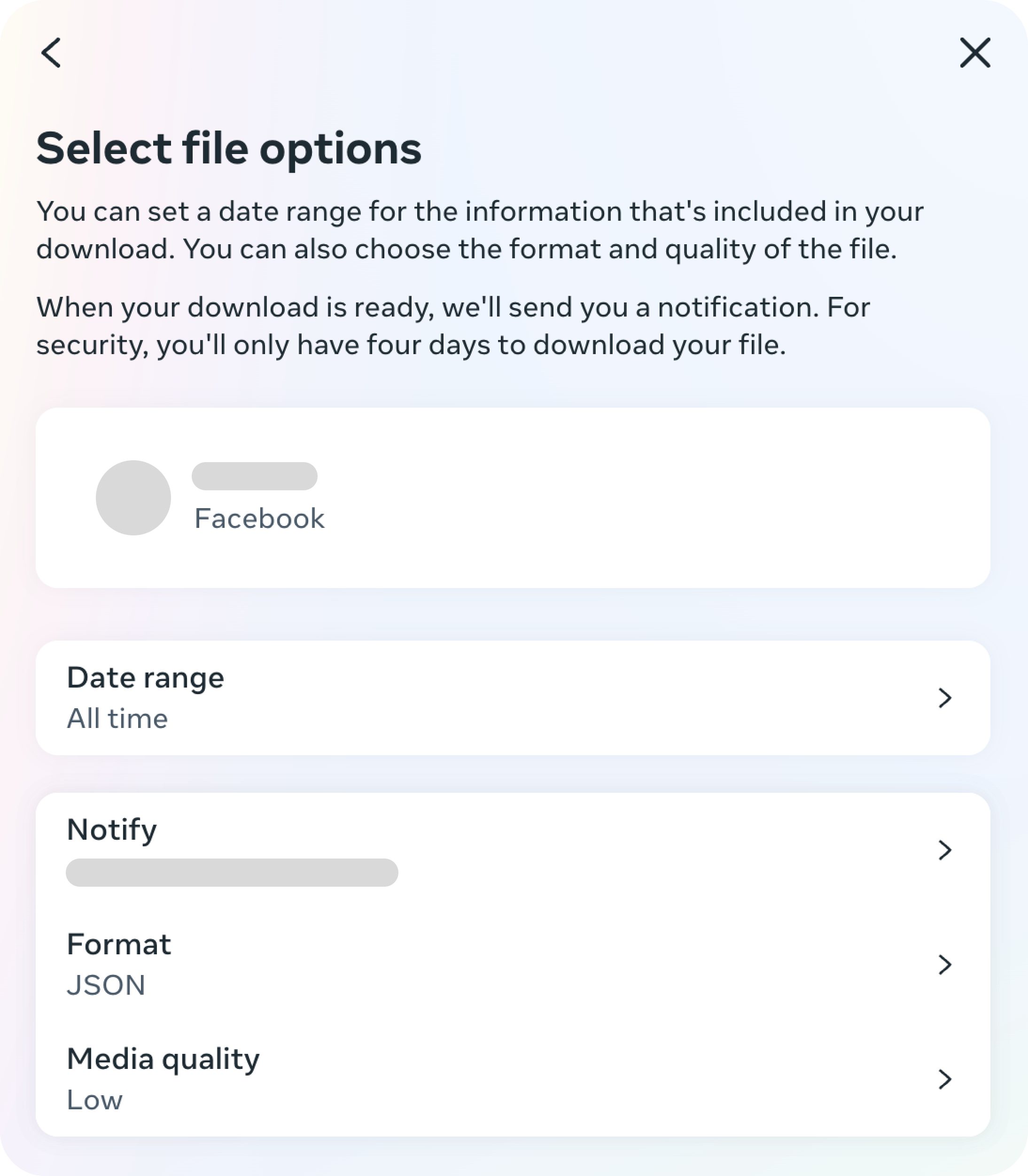Select the Facebook label text

(259, 518)
